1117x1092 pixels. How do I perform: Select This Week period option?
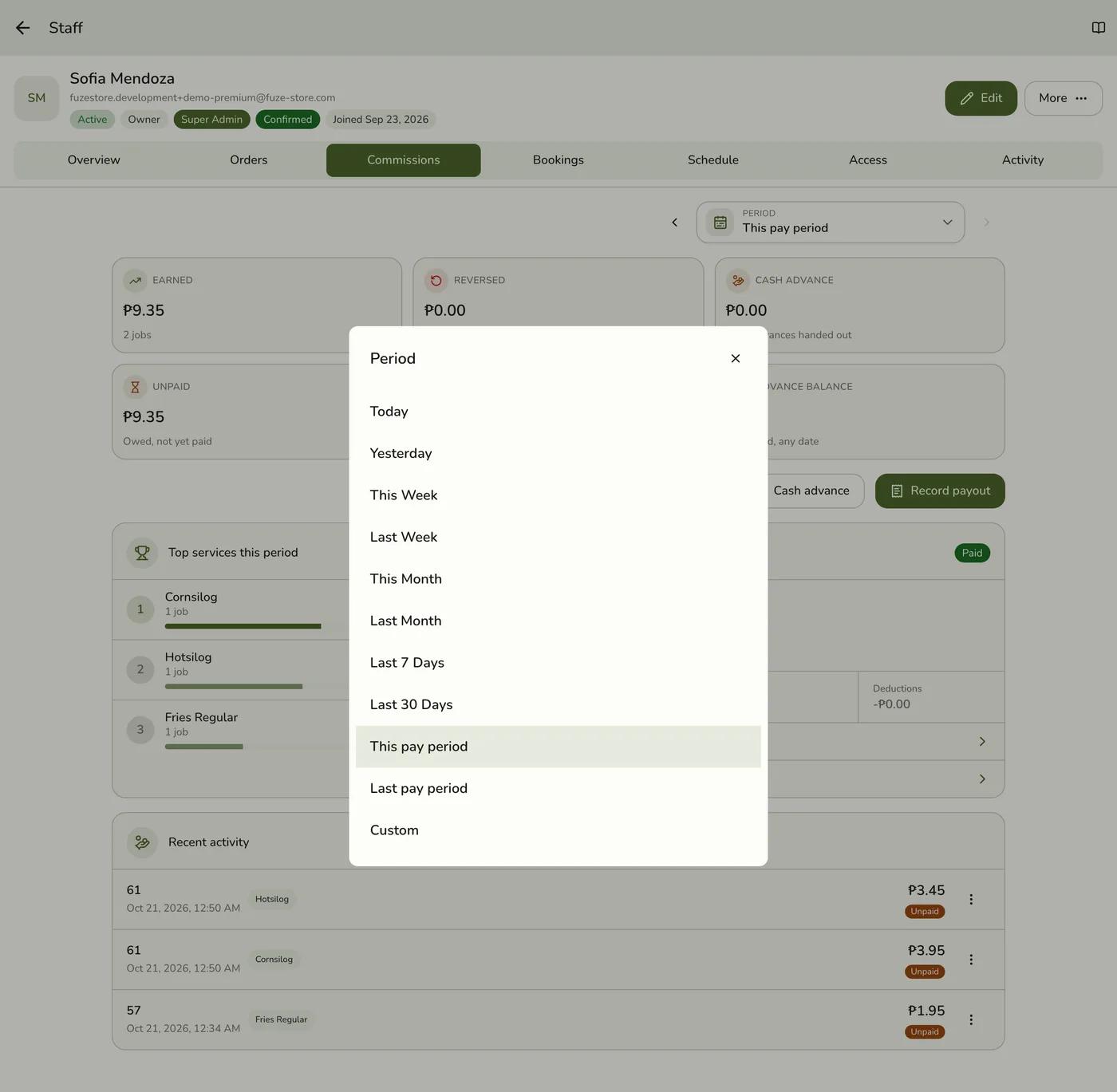coord(558,495)
